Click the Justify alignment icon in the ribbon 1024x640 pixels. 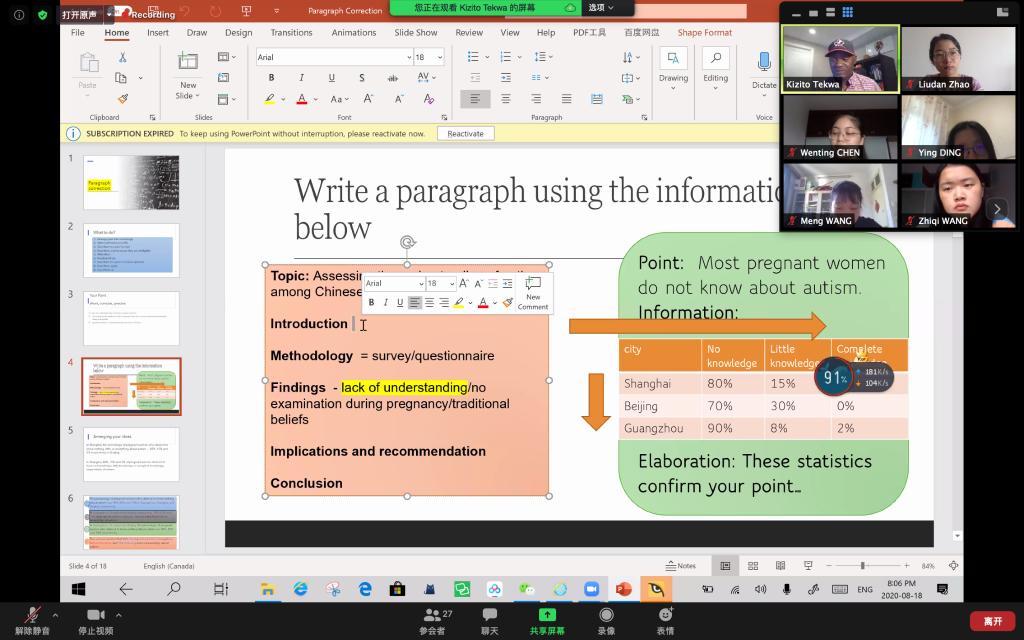[x=566, y=99]
